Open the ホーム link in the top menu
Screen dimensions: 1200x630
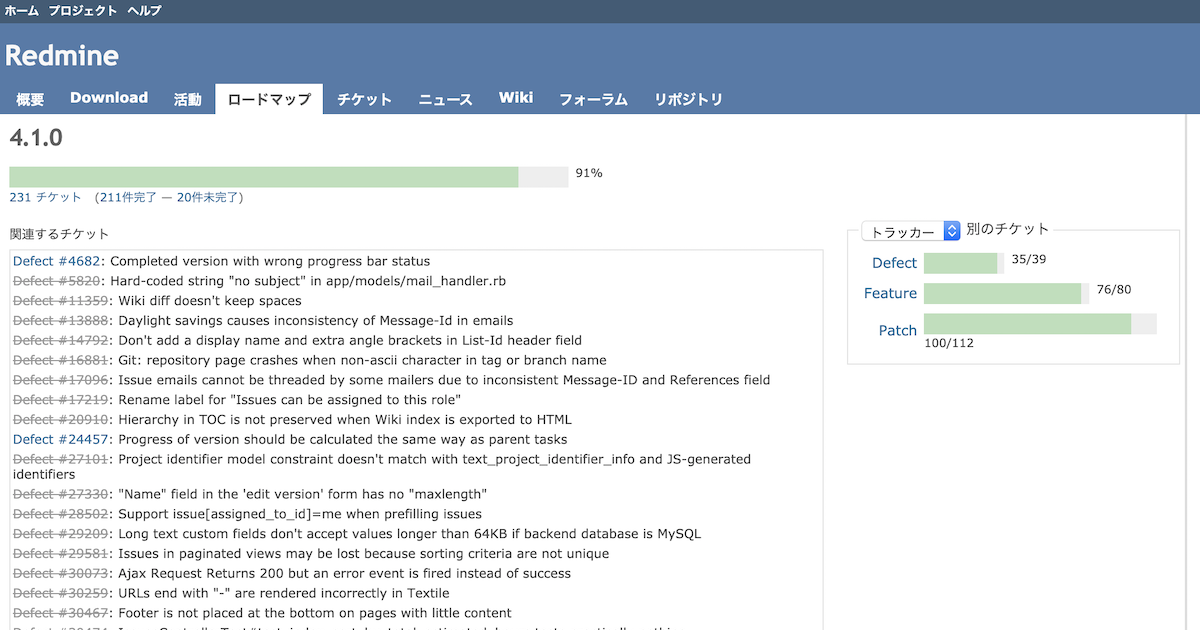point(22,11)
